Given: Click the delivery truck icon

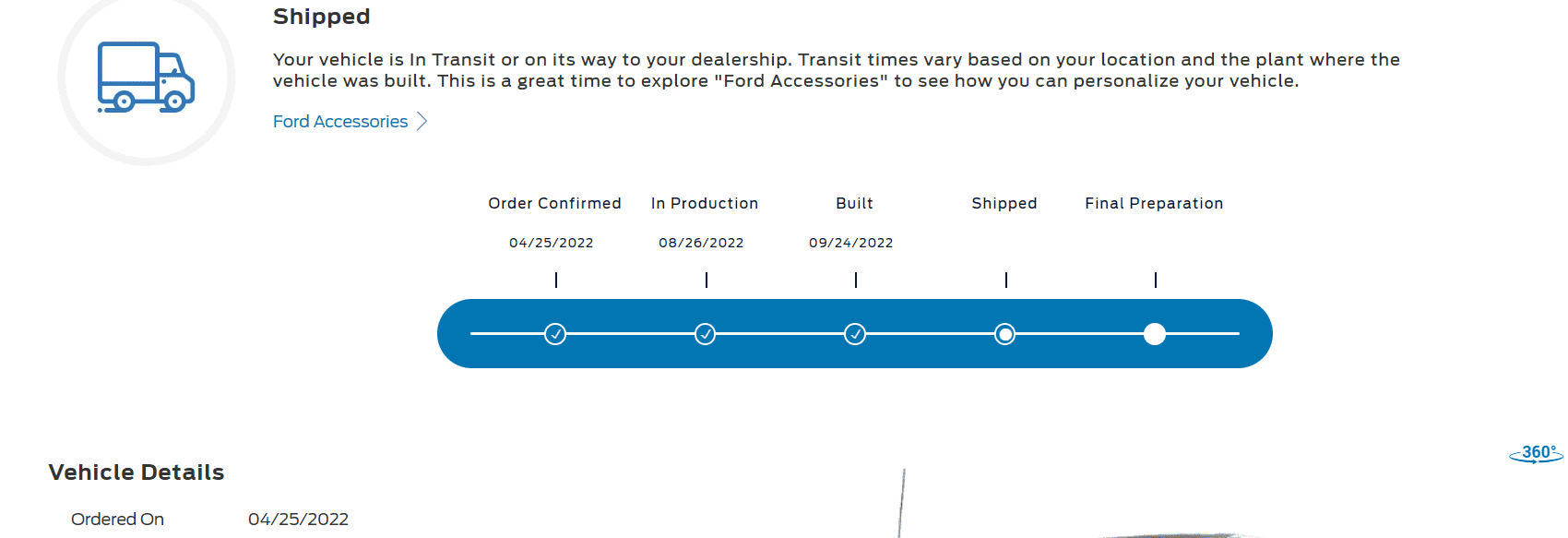Looking at the screenshot, I should (x=146, y=78).
